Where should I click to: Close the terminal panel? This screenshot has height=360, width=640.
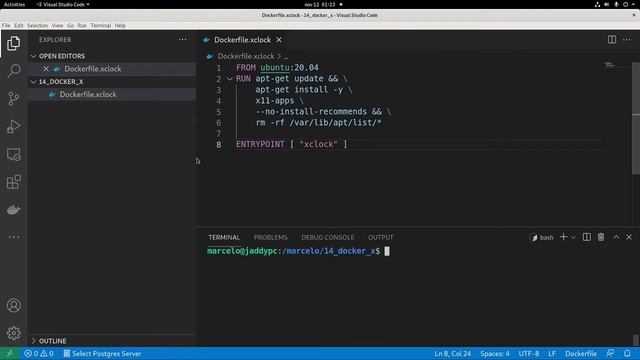tap(629, 237)
